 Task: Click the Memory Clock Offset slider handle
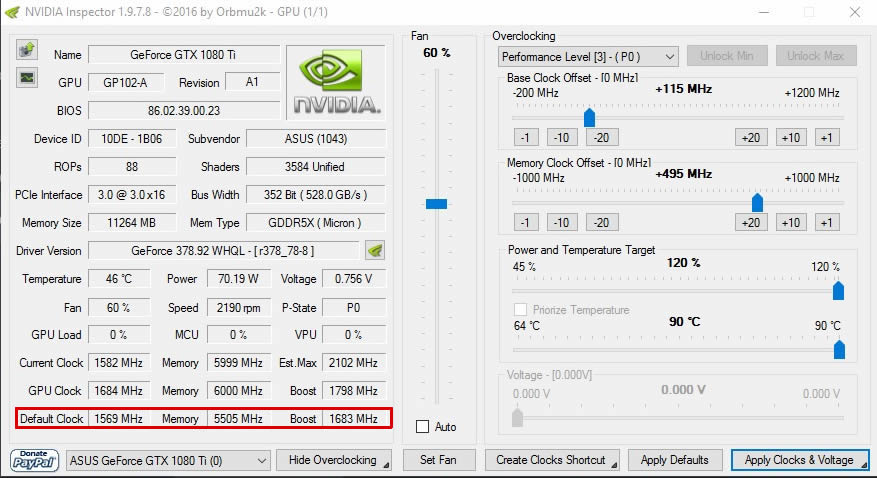pos(757,202)
